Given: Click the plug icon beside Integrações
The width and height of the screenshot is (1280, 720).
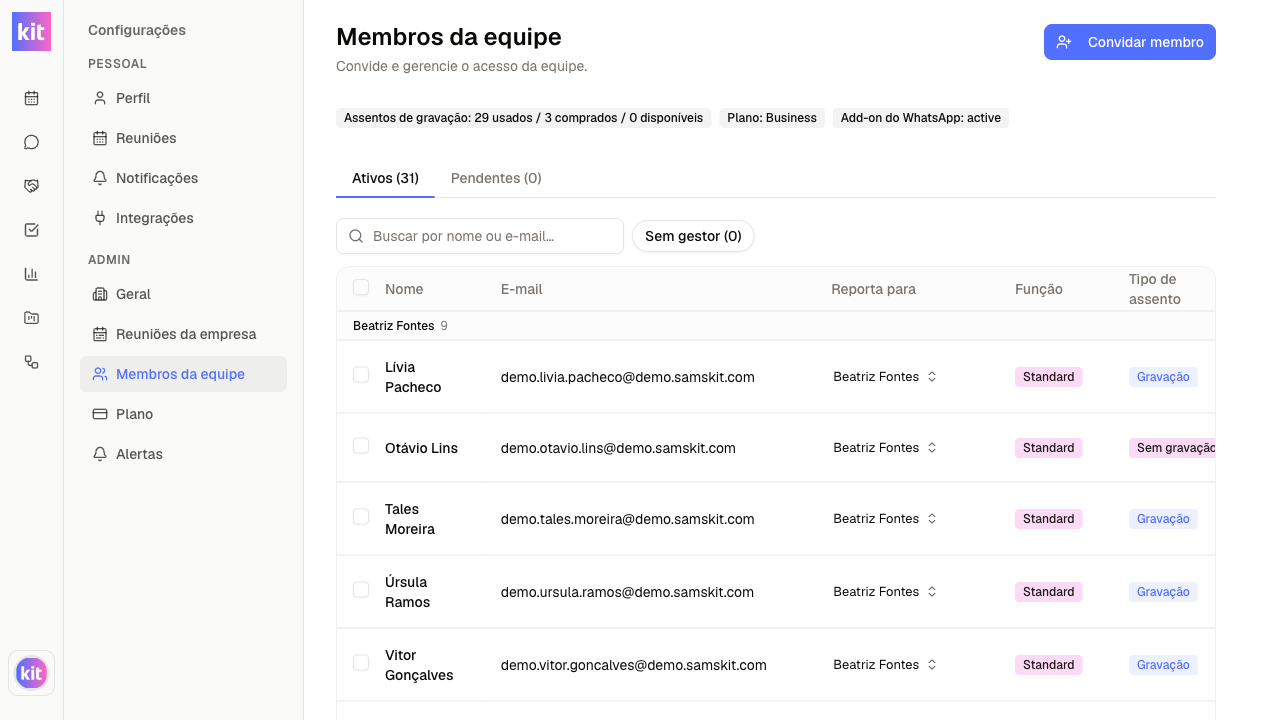Looking at the screenshot, I should tap(100, 218).
